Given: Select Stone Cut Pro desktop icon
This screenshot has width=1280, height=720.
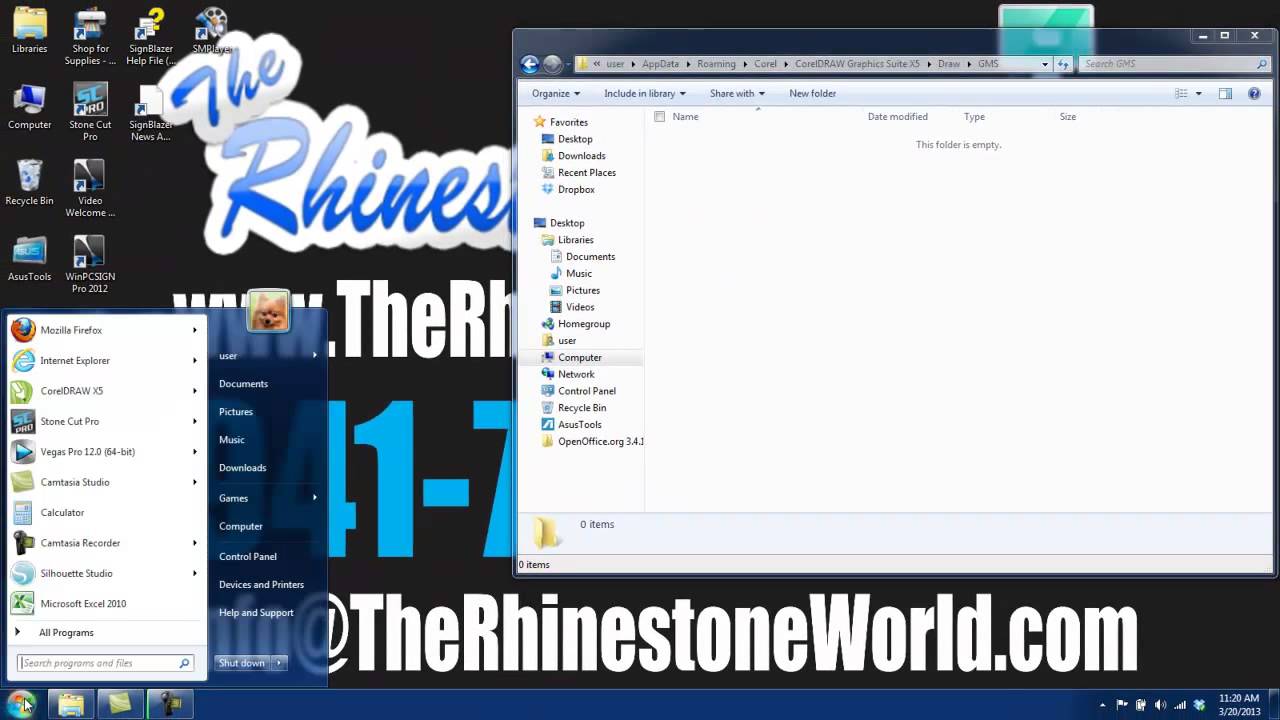Looking at the screenshot, I should 90,112.
